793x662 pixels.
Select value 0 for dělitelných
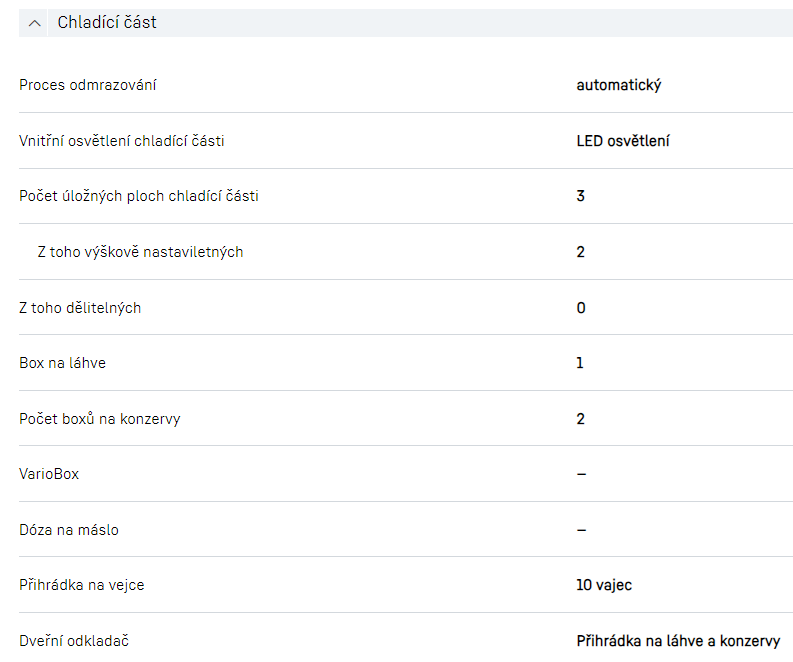coord(581,308)
